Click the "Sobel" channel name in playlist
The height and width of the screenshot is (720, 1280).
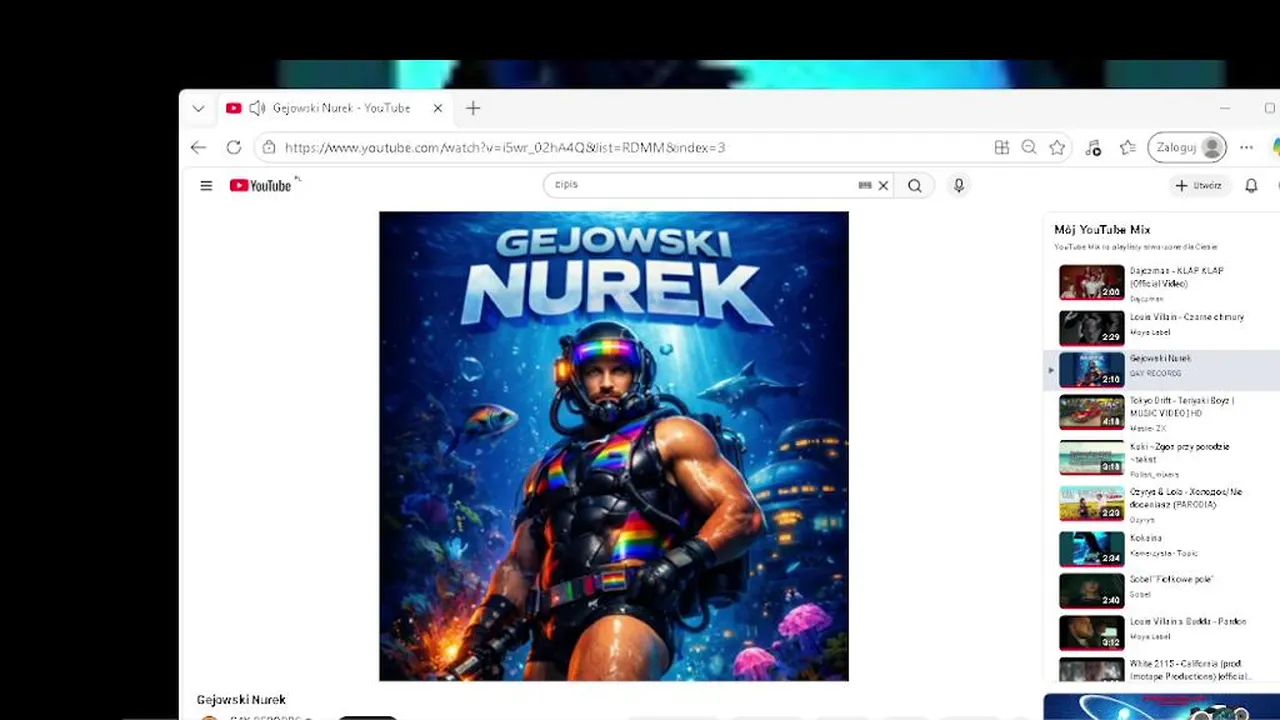pyautogui.click(x=1141, y=594)
